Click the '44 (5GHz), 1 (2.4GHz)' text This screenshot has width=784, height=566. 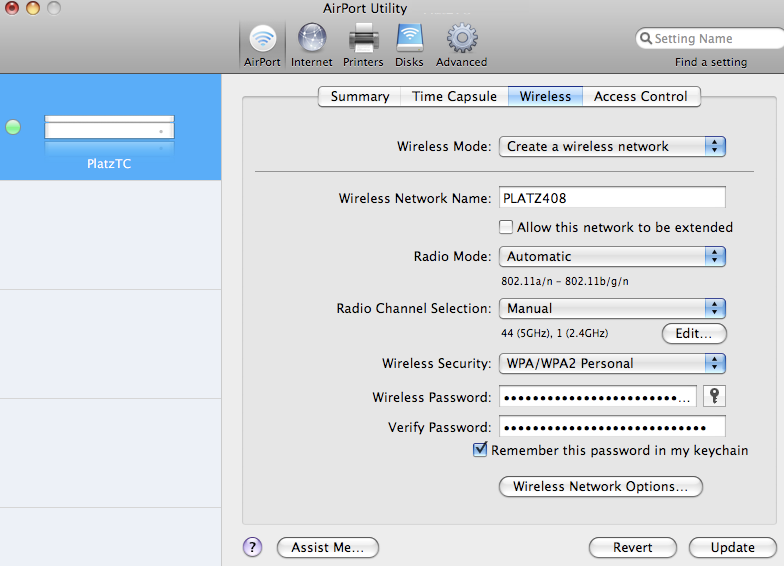point(554,333)
